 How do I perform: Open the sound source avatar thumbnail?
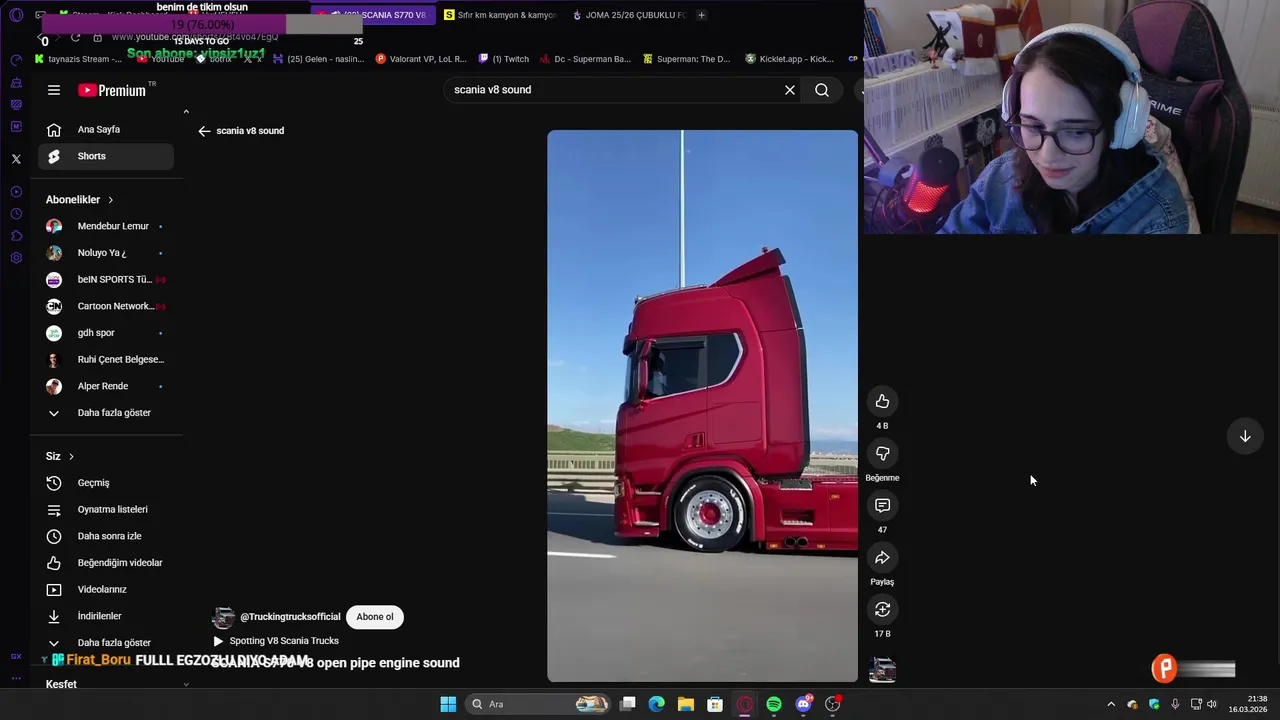pyautogui.click(x=882, y=669)
